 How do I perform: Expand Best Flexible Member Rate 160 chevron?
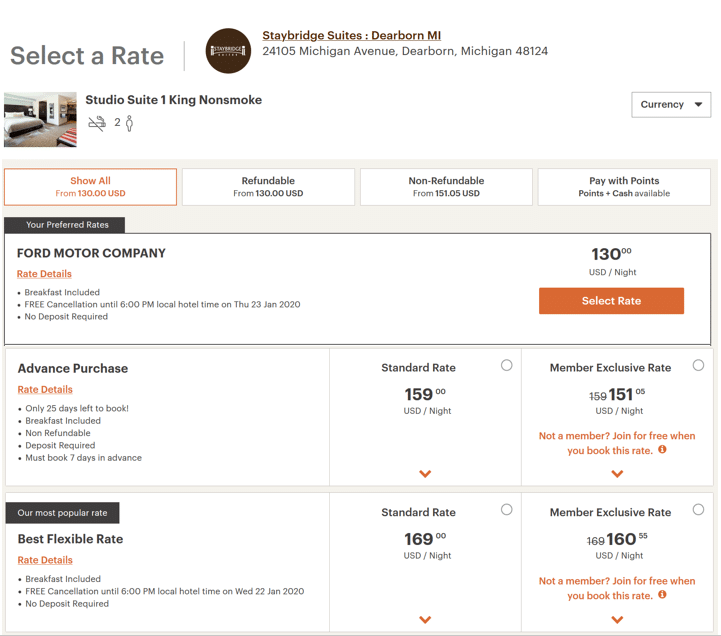click(617, 619)
